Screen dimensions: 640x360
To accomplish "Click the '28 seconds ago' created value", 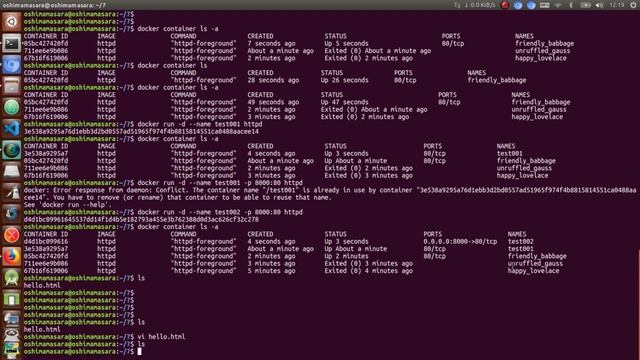I will 273,80.
